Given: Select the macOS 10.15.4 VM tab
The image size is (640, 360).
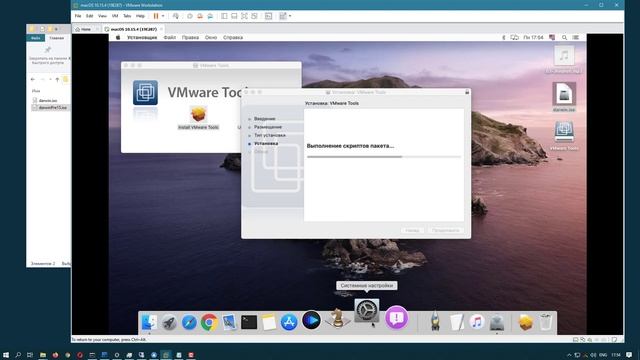Looking at the screenshot, I should point(133,29).
